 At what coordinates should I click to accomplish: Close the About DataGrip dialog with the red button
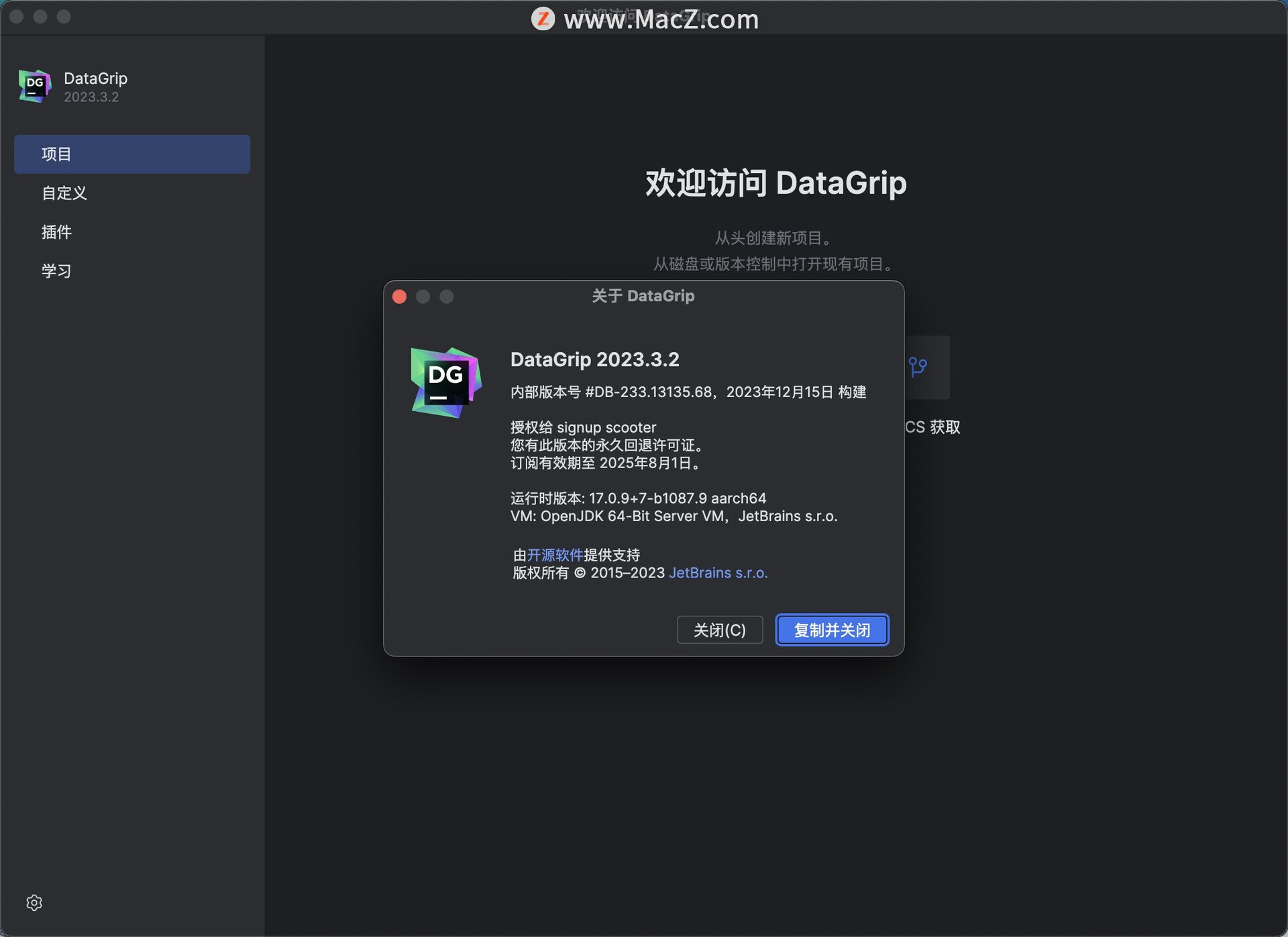(399, 296)
